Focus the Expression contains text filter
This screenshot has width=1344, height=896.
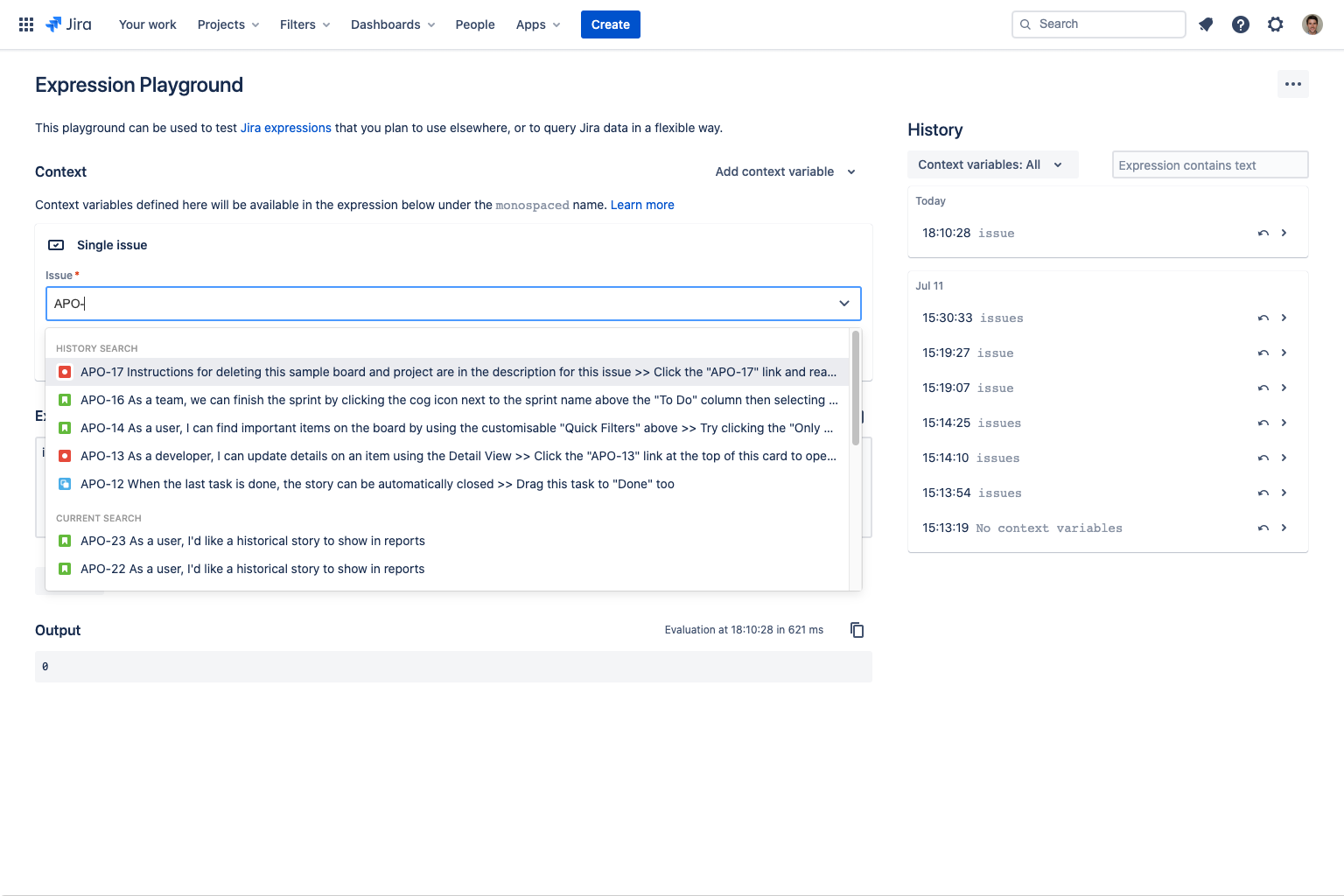point(1210,164)
